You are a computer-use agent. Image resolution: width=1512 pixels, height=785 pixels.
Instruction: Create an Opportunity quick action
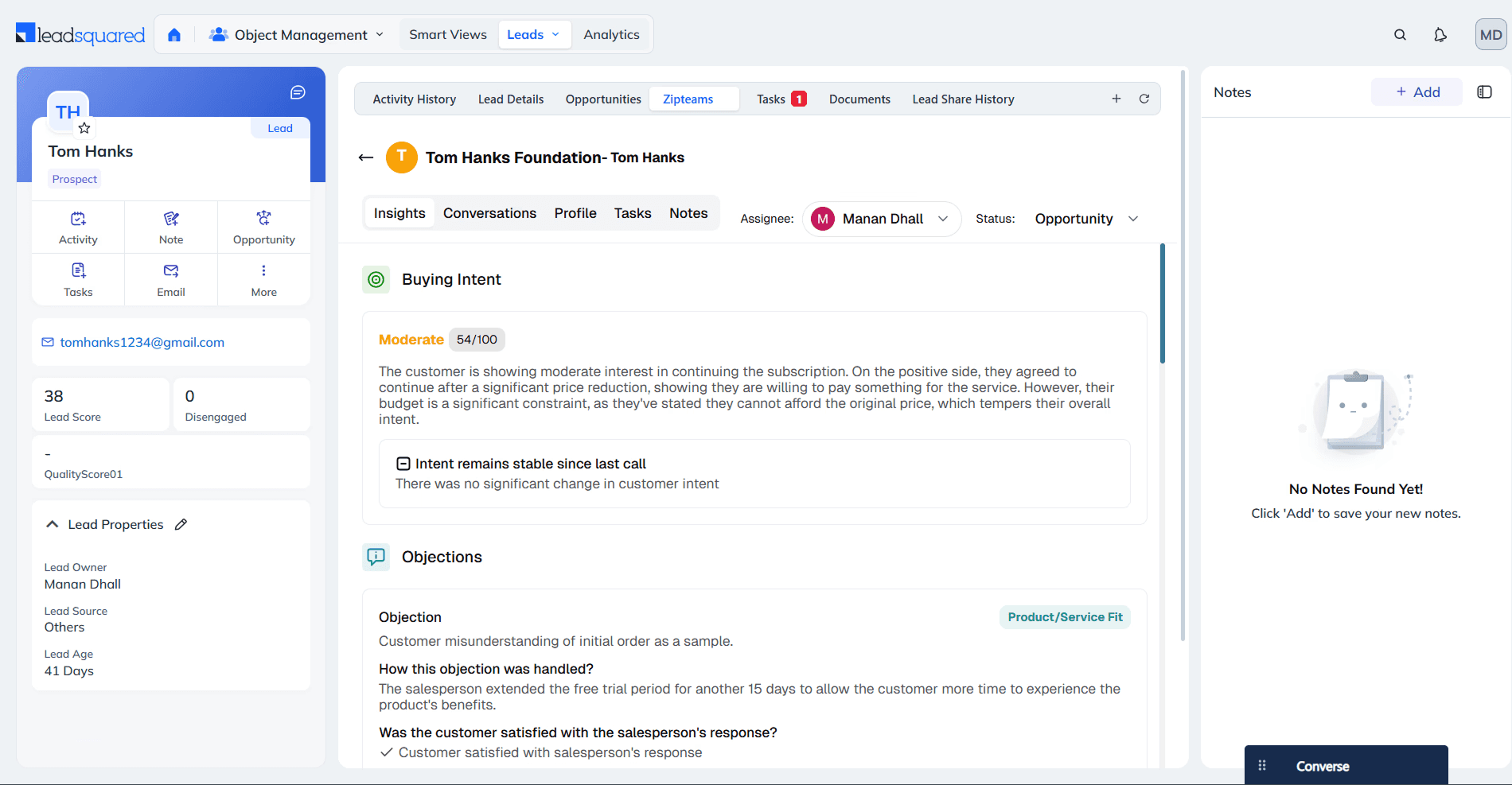(264, 227)
